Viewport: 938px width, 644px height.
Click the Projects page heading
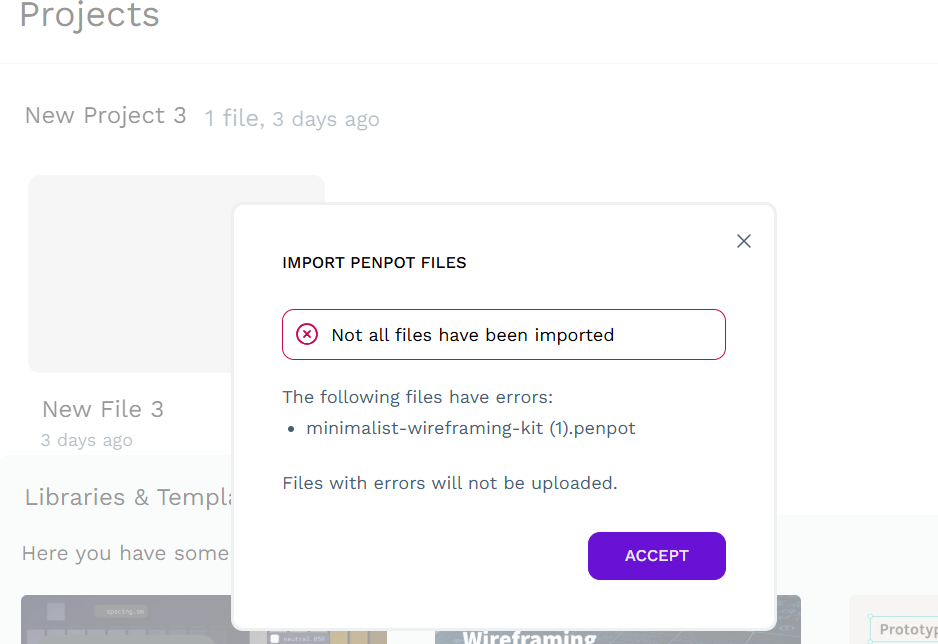click(89, 16)
